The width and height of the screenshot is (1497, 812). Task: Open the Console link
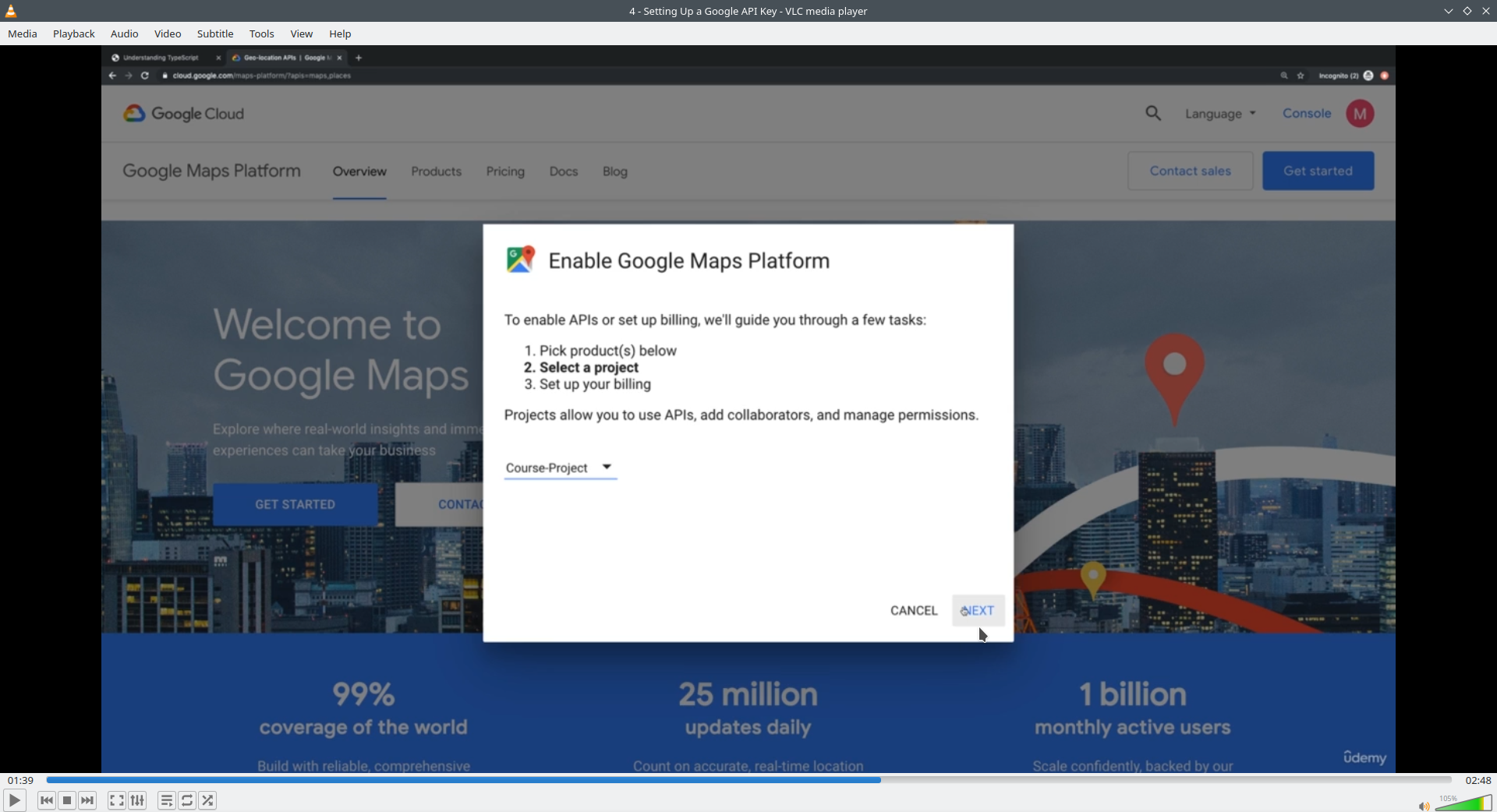click(1307, 114)
